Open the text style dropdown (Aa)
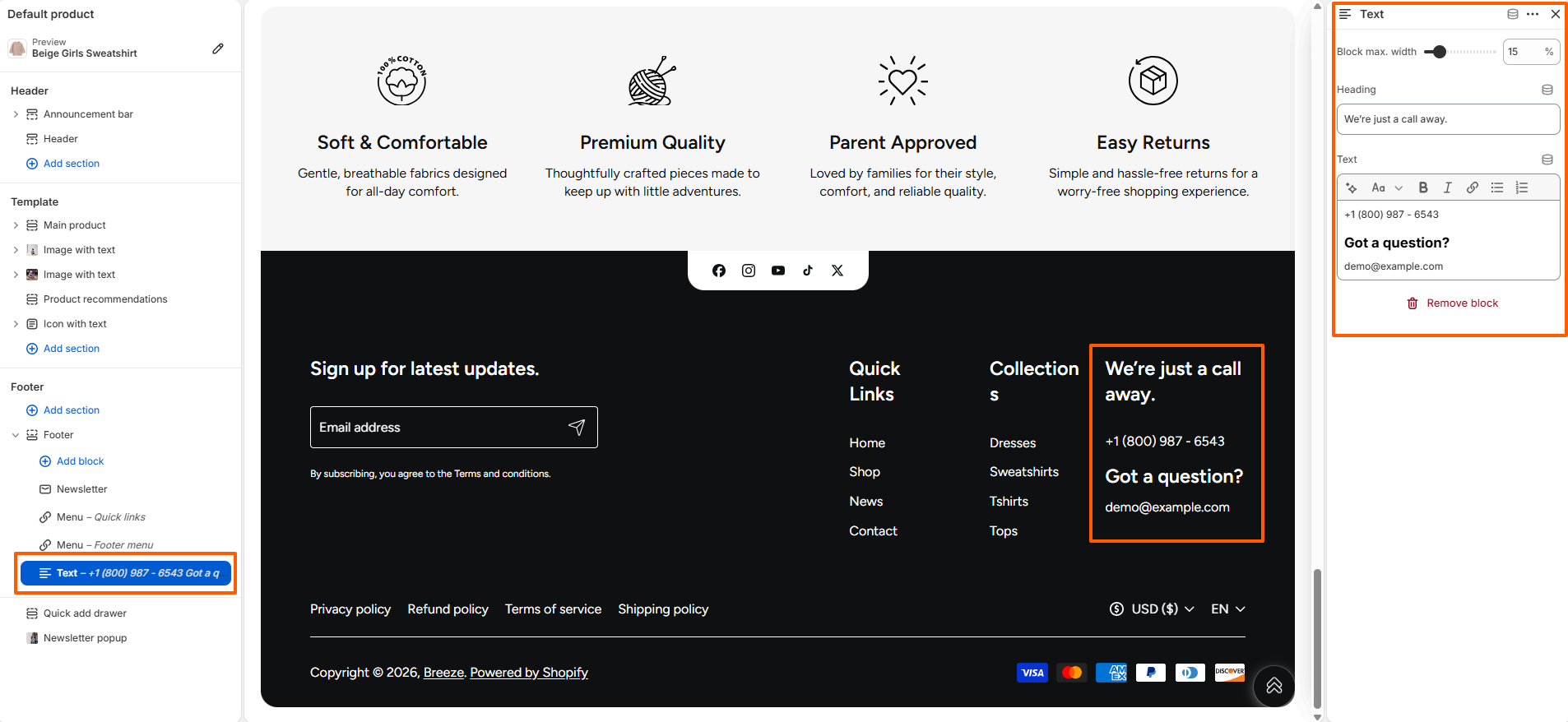The width and height of the screenshot is (1568, 722). pos(1387,187)
